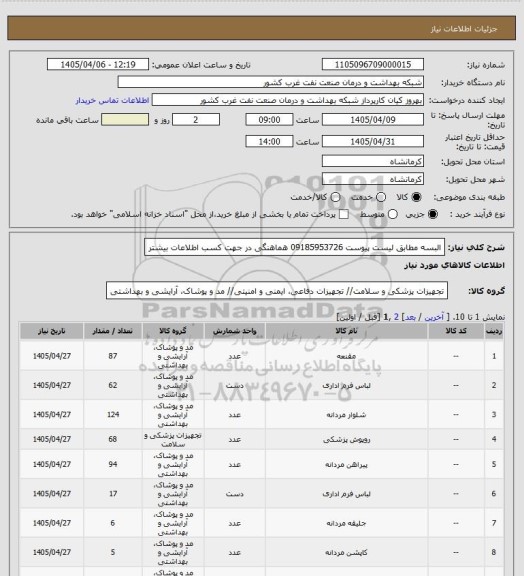
Task: Click the دست unit in row 2
Action: pyautogui.click(x=234, y=386)
